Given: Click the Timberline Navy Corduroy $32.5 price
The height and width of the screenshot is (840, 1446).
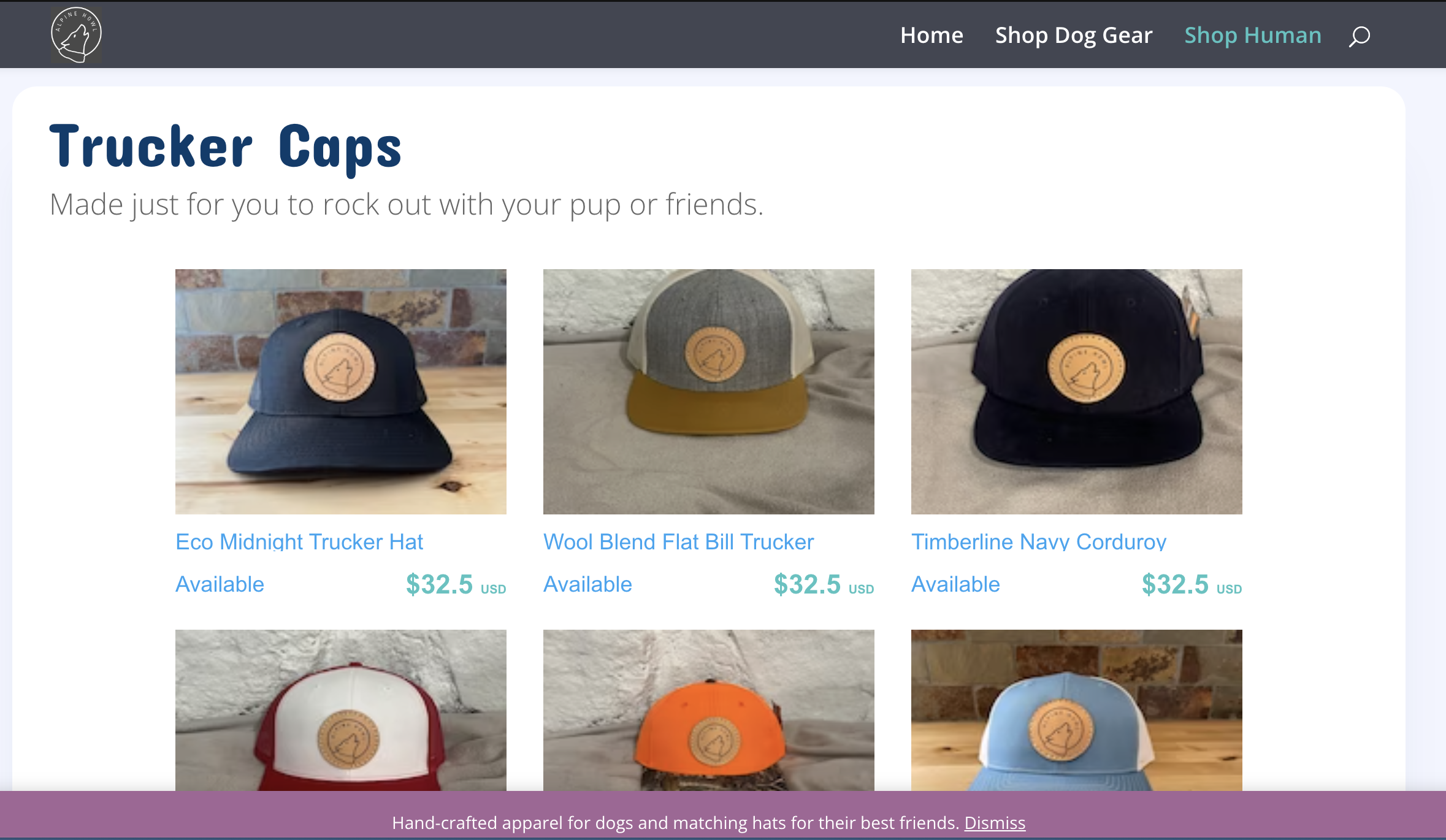Looking at the screenshot, I should [x=1192, y=584].
